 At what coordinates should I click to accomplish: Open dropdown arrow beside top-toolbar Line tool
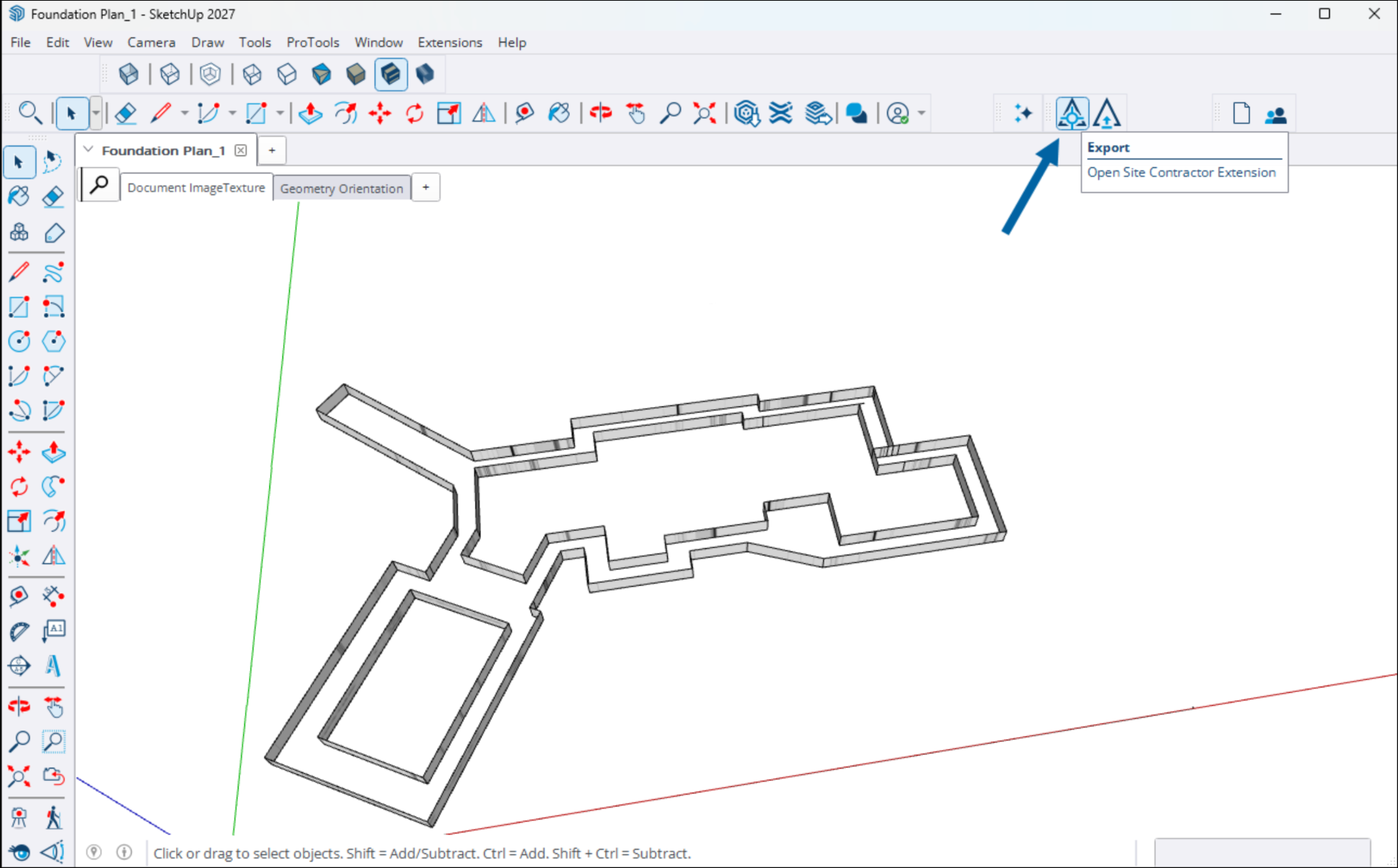point(184,113)
